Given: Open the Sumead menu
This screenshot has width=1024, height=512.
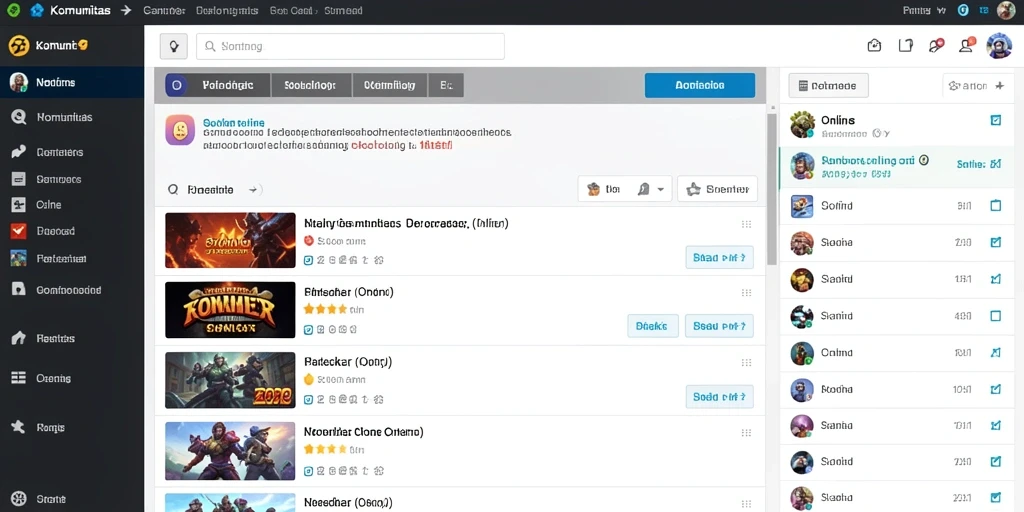Looking at the screenshot, I should click(344, 10).
